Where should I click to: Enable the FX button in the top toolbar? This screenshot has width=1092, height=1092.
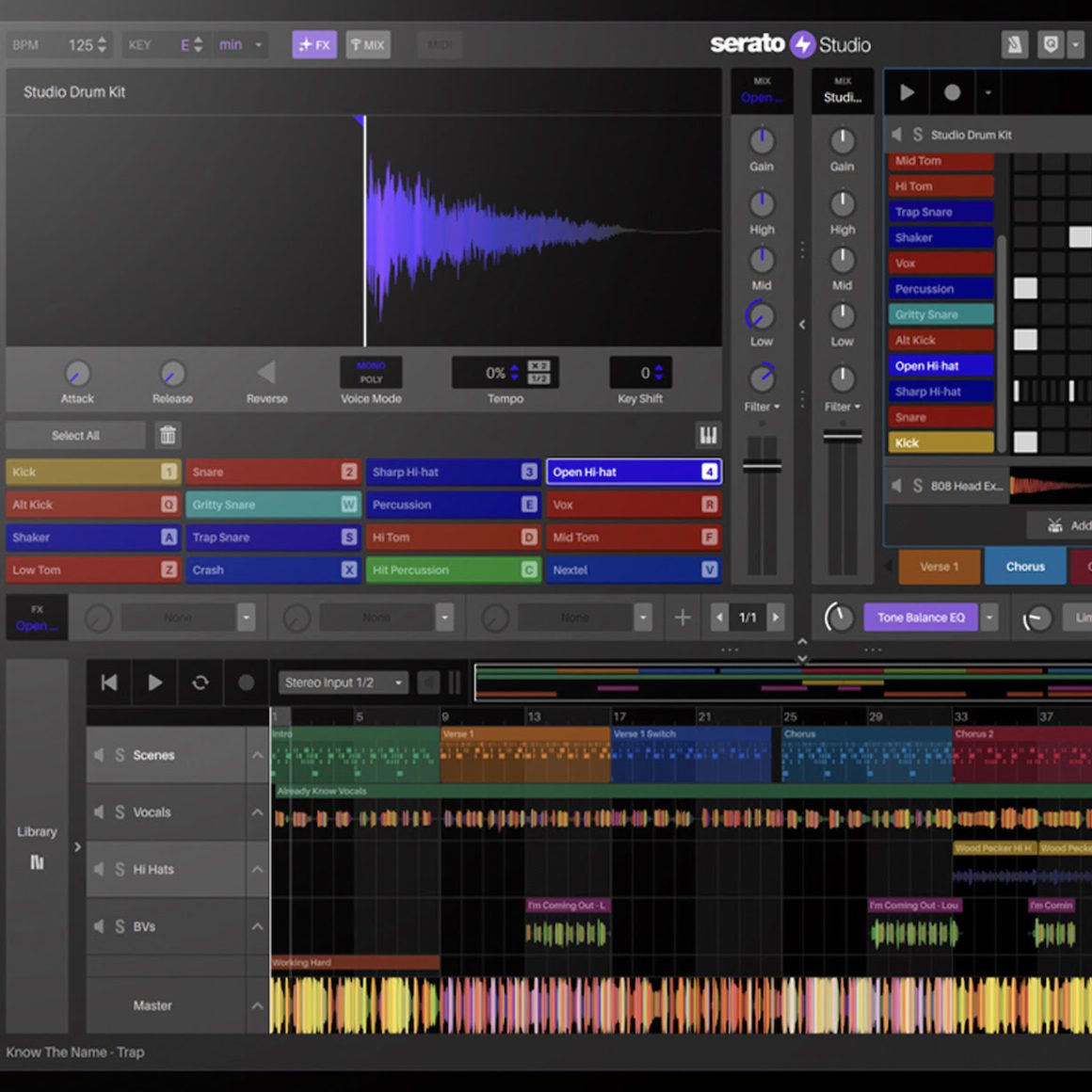click(x=313, y=44)
